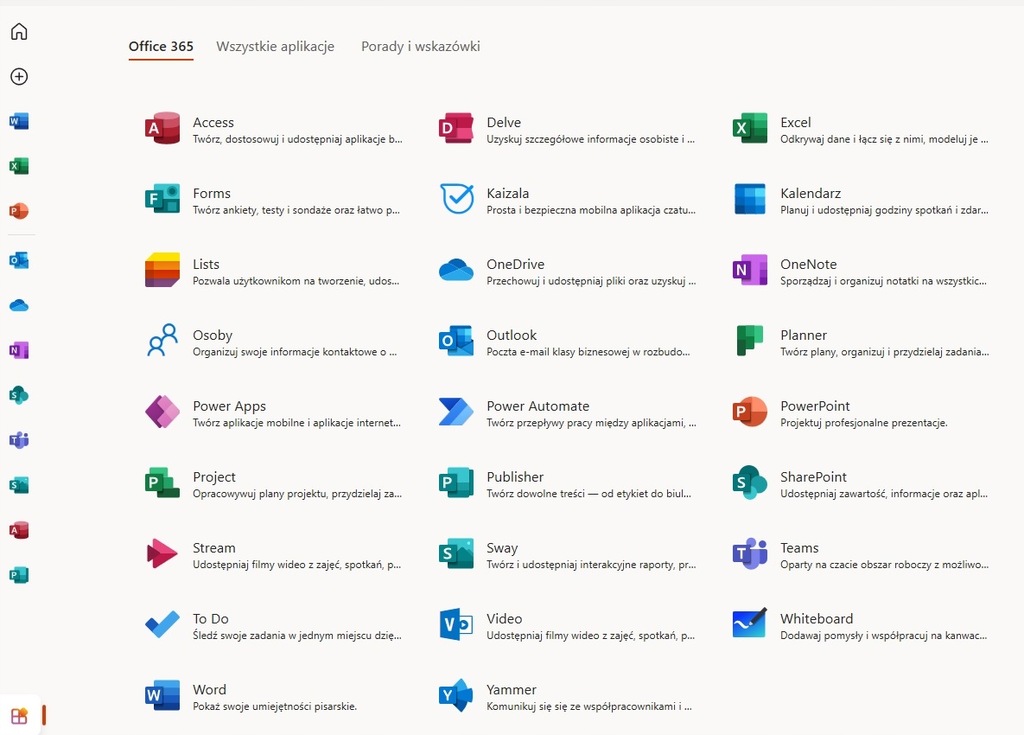
Task: Select the Kaizala checkmark icon
Action: click(x=456, y=199)
